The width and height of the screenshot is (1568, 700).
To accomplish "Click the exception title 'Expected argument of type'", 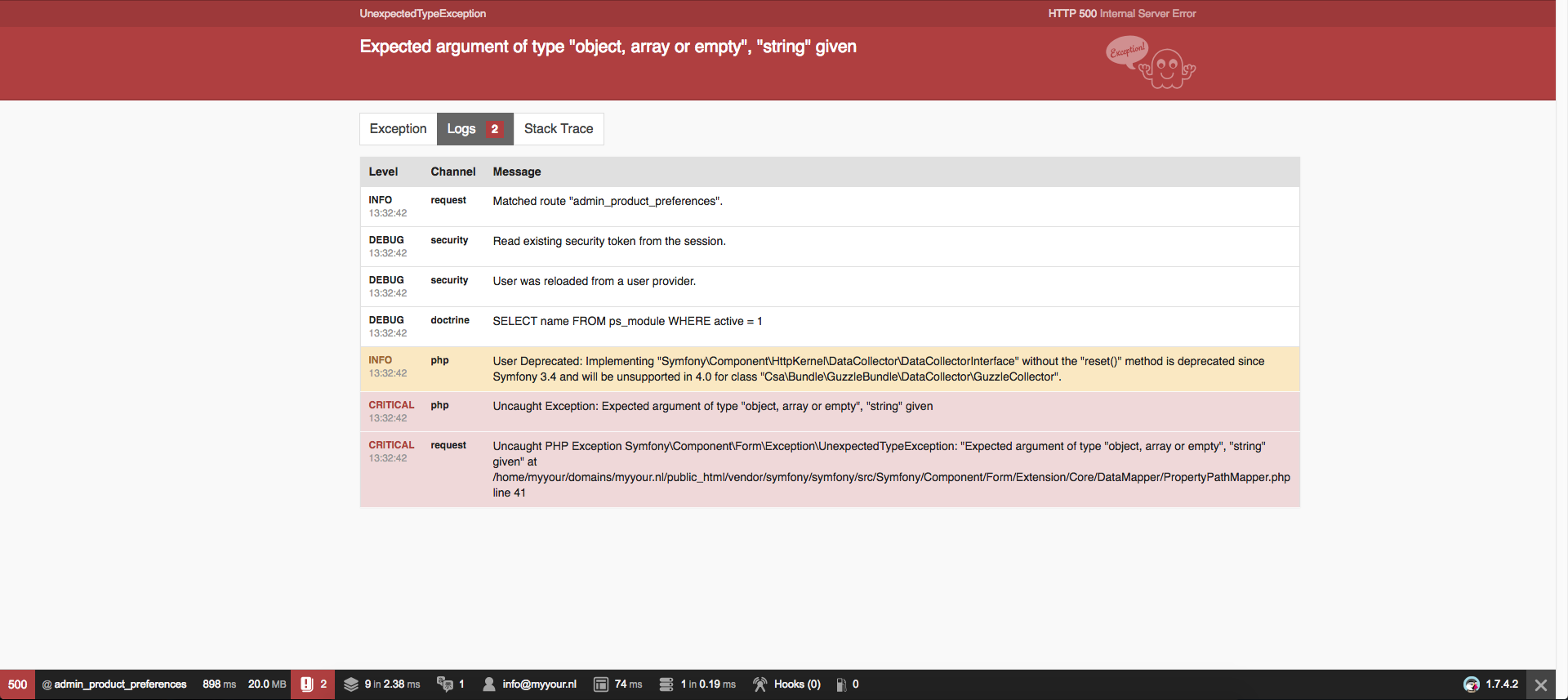I will click(x=608, y=47).
